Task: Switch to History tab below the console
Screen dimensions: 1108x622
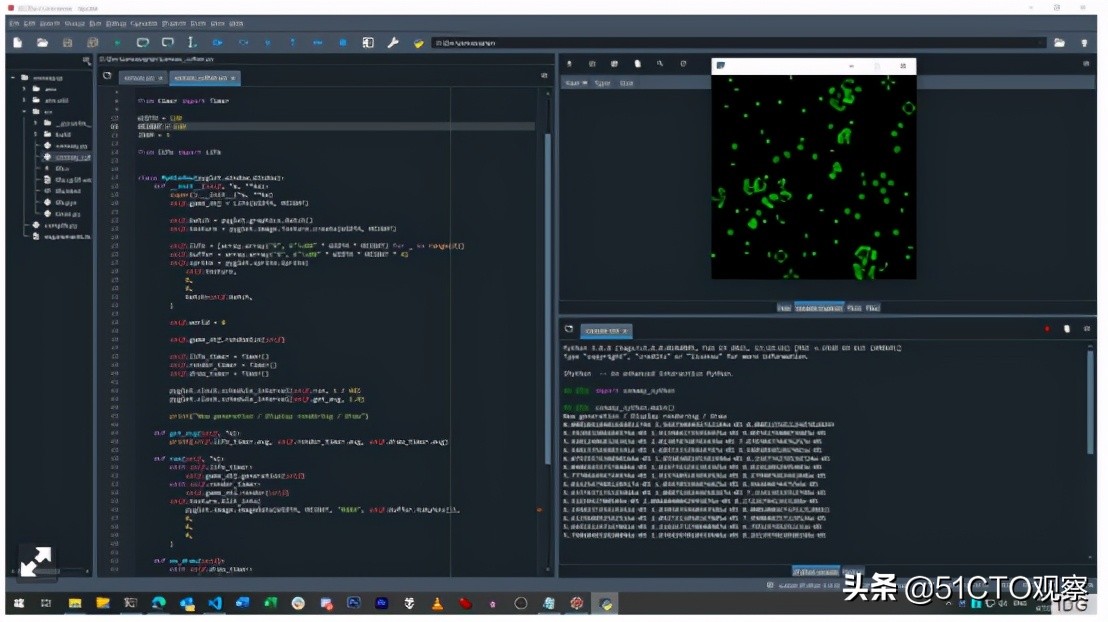Action: 852,571
